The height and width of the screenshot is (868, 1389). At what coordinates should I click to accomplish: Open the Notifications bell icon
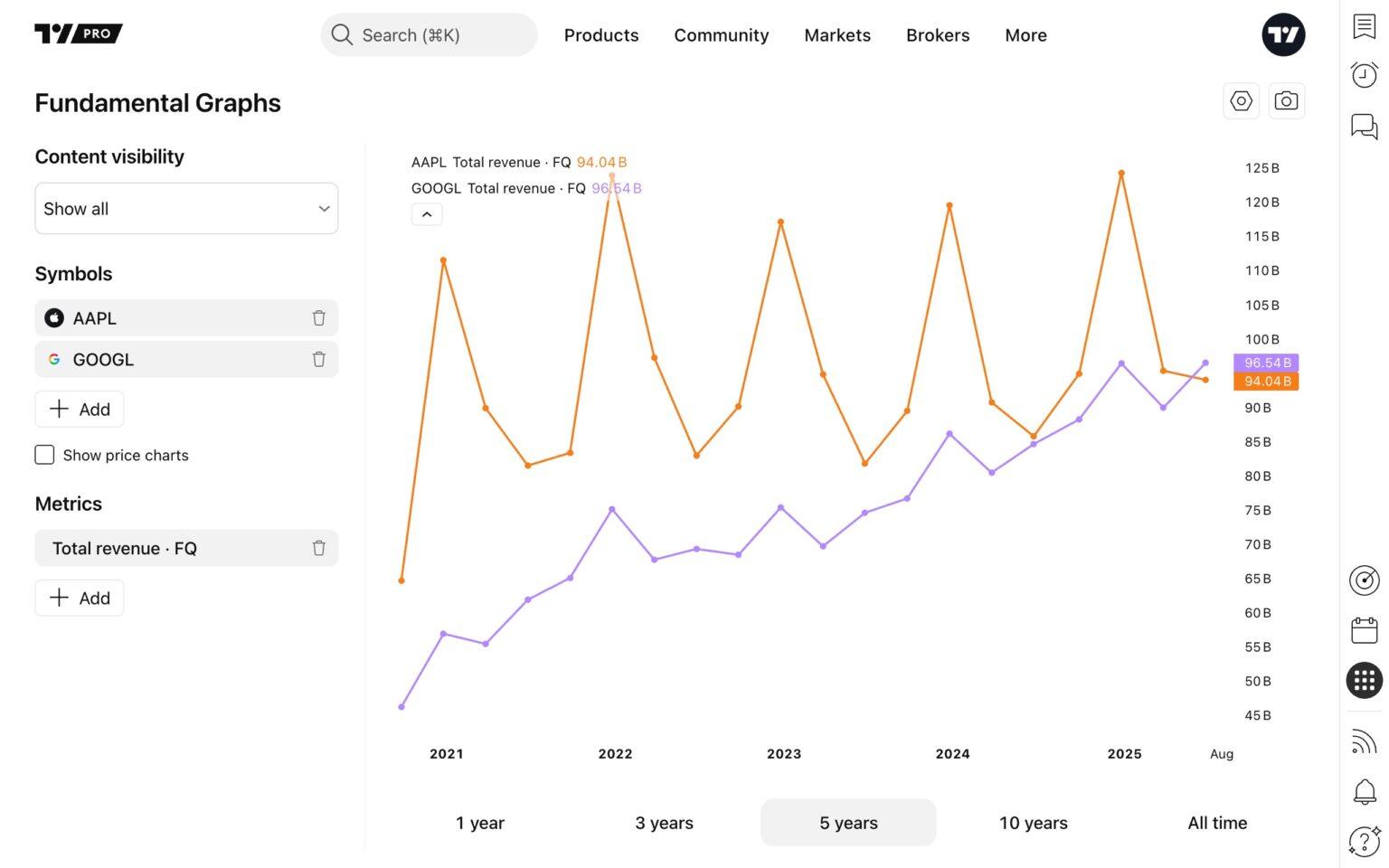(x=1365, y=791)
